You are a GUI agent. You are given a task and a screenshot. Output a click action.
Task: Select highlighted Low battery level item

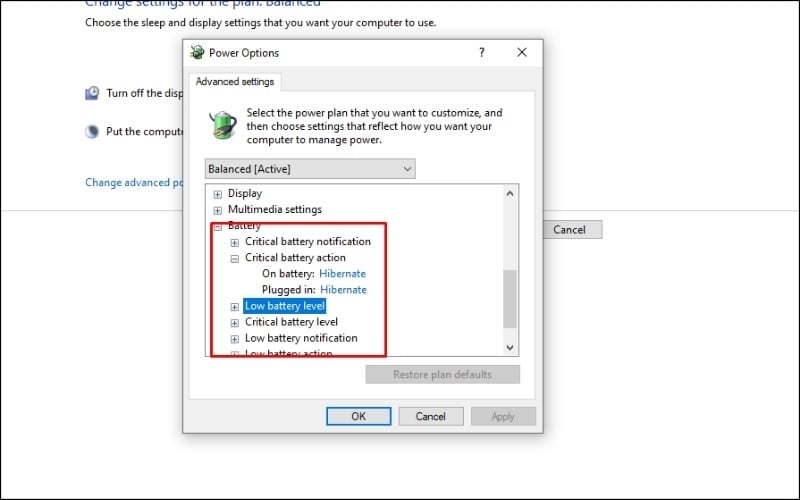click(284, 306)
